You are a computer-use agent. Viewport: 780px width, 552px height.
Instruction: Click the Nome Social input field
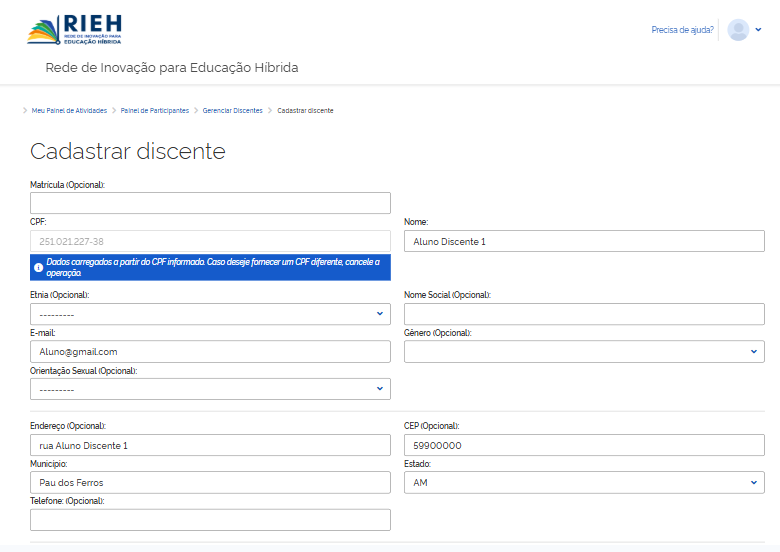coord(584,314)
